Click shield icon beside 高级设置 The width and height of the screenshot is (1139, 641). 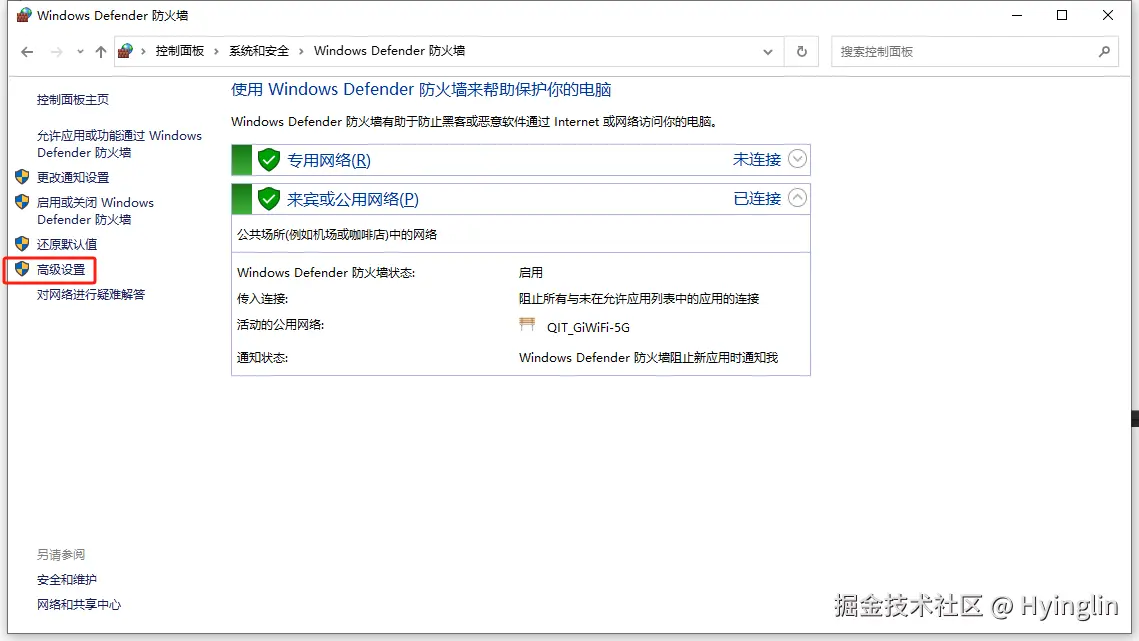[x=22, y=269]
